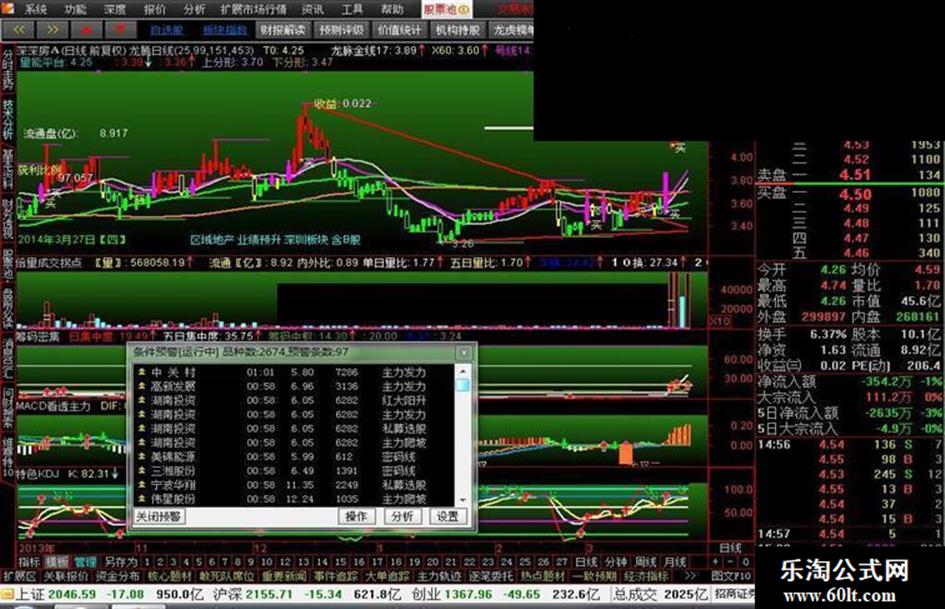Select the 高新发展 alert row
Viewport: 945px width, 609px height.
tap(295, 387)
